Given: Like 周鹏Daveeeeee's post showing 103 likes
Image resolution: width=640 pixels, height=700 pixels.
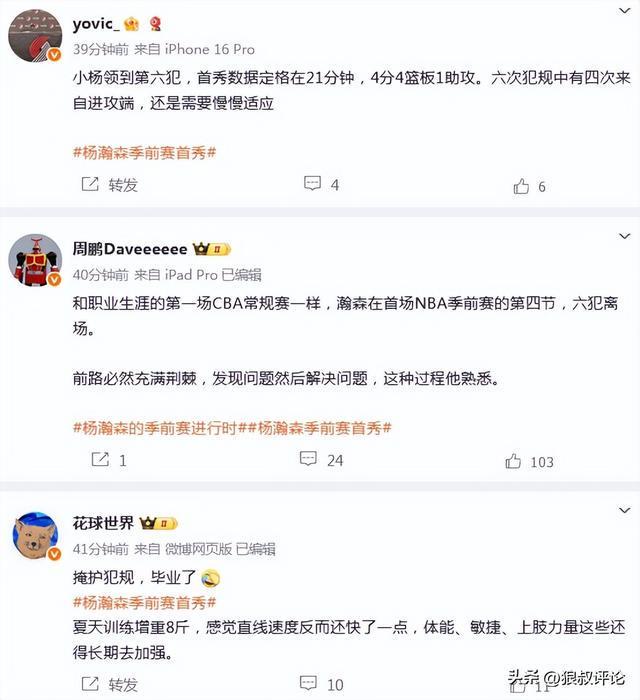Looking at the screenshot, I should (513, 461).
